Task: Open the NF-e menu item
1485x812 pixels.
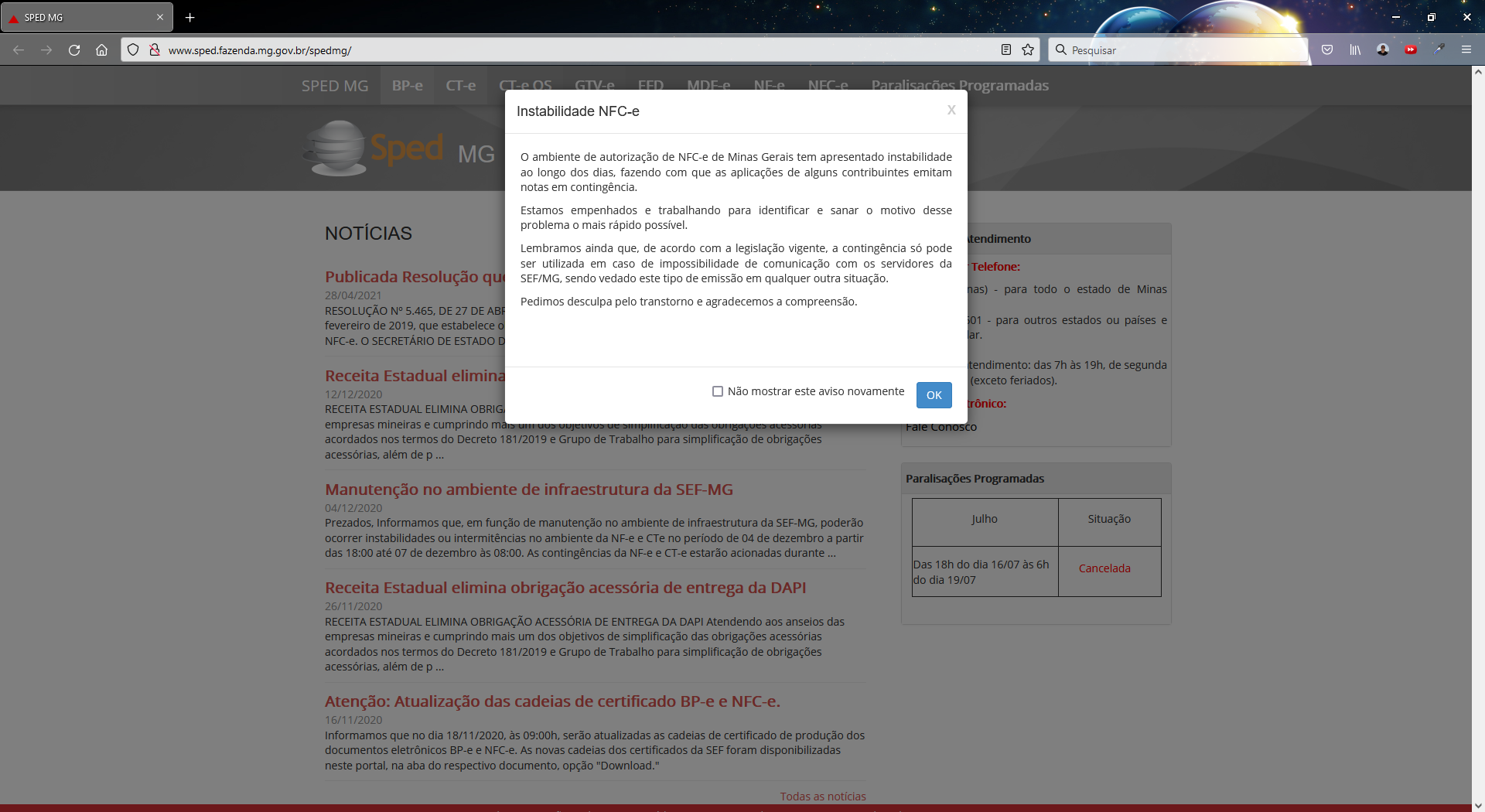Action: pyautogui.click(x=769, y=86)
